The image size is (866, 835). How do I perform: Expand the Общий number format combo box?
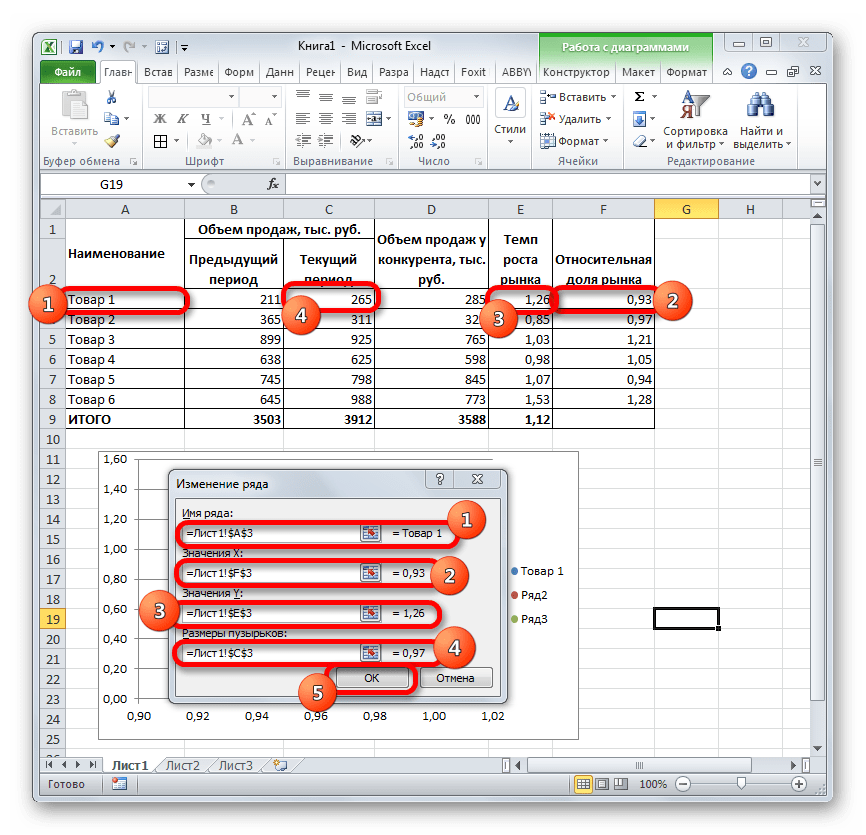click(476, 97)
